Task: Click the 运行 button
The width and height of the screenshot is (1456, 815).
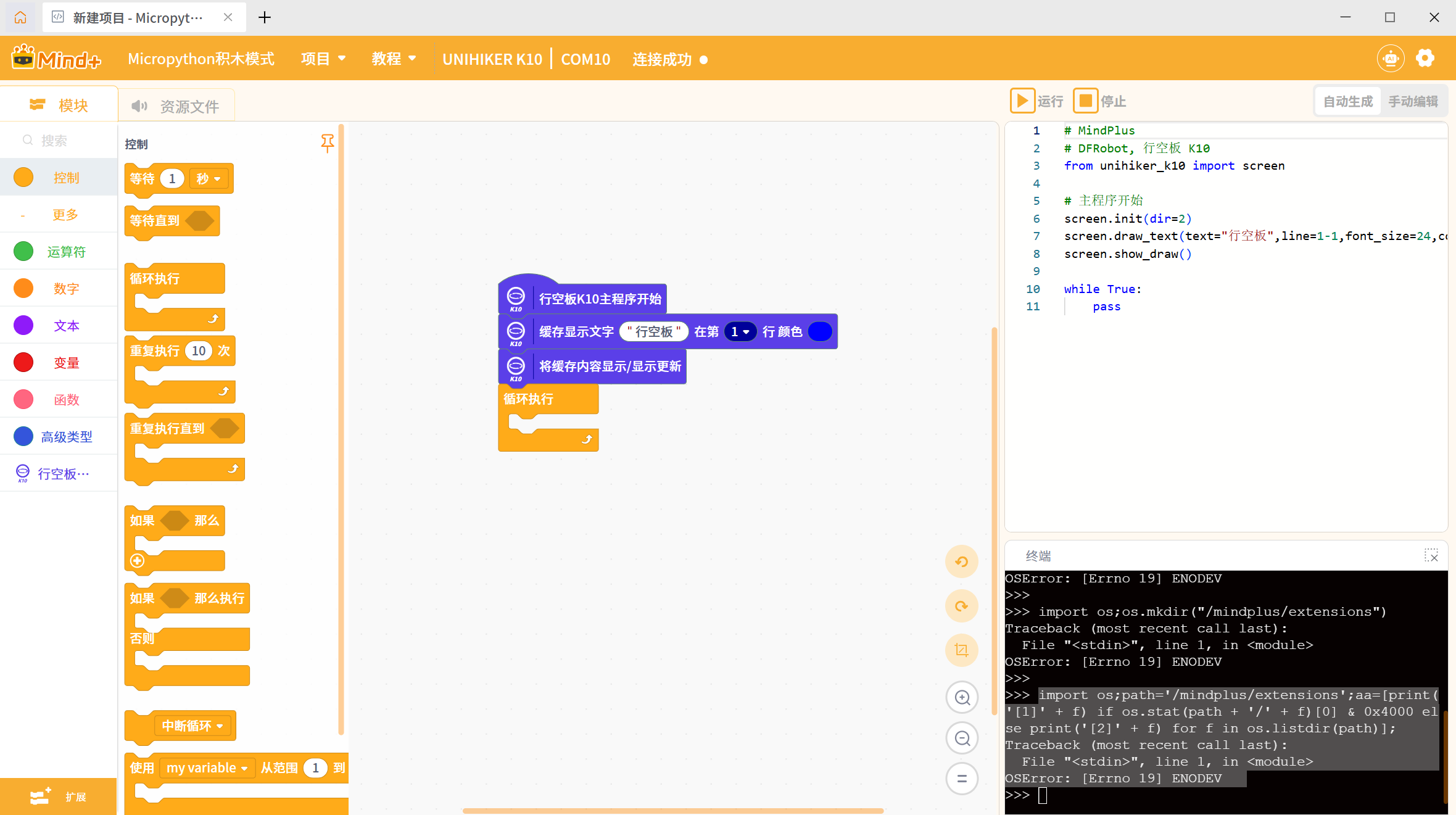Action: [x=1037, y=101]
